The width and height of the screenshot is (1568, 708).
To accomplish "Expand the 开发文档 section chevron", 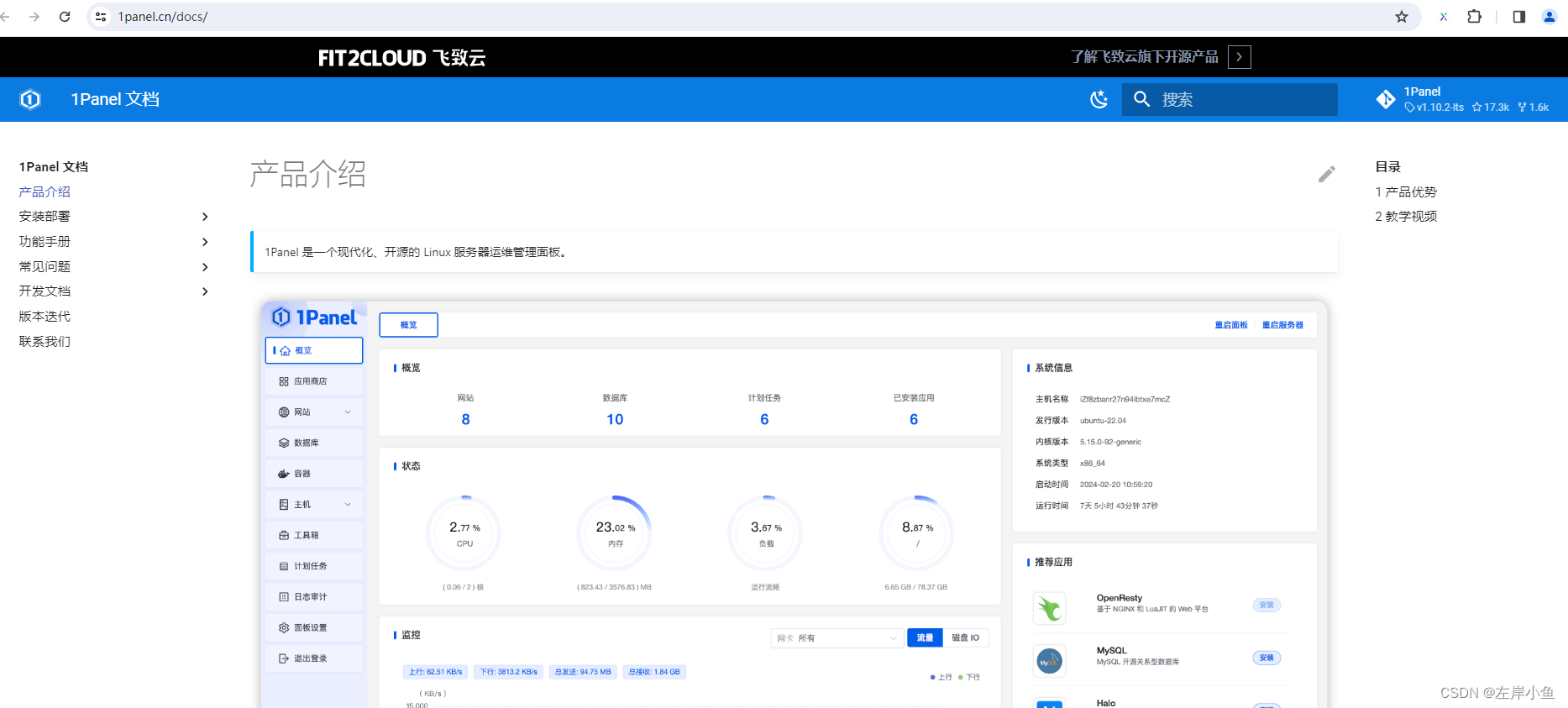I will coord(205,291).
